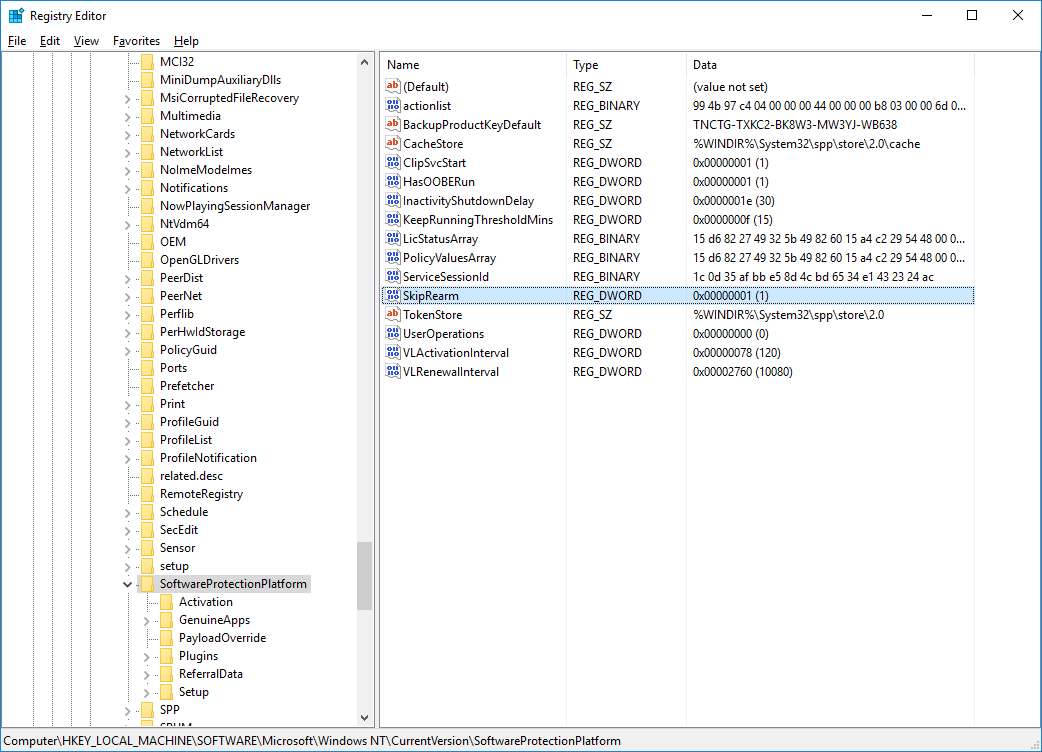Click the VLRenewalInterval data 0x00002760 (10080)

(x=742, y=372)
